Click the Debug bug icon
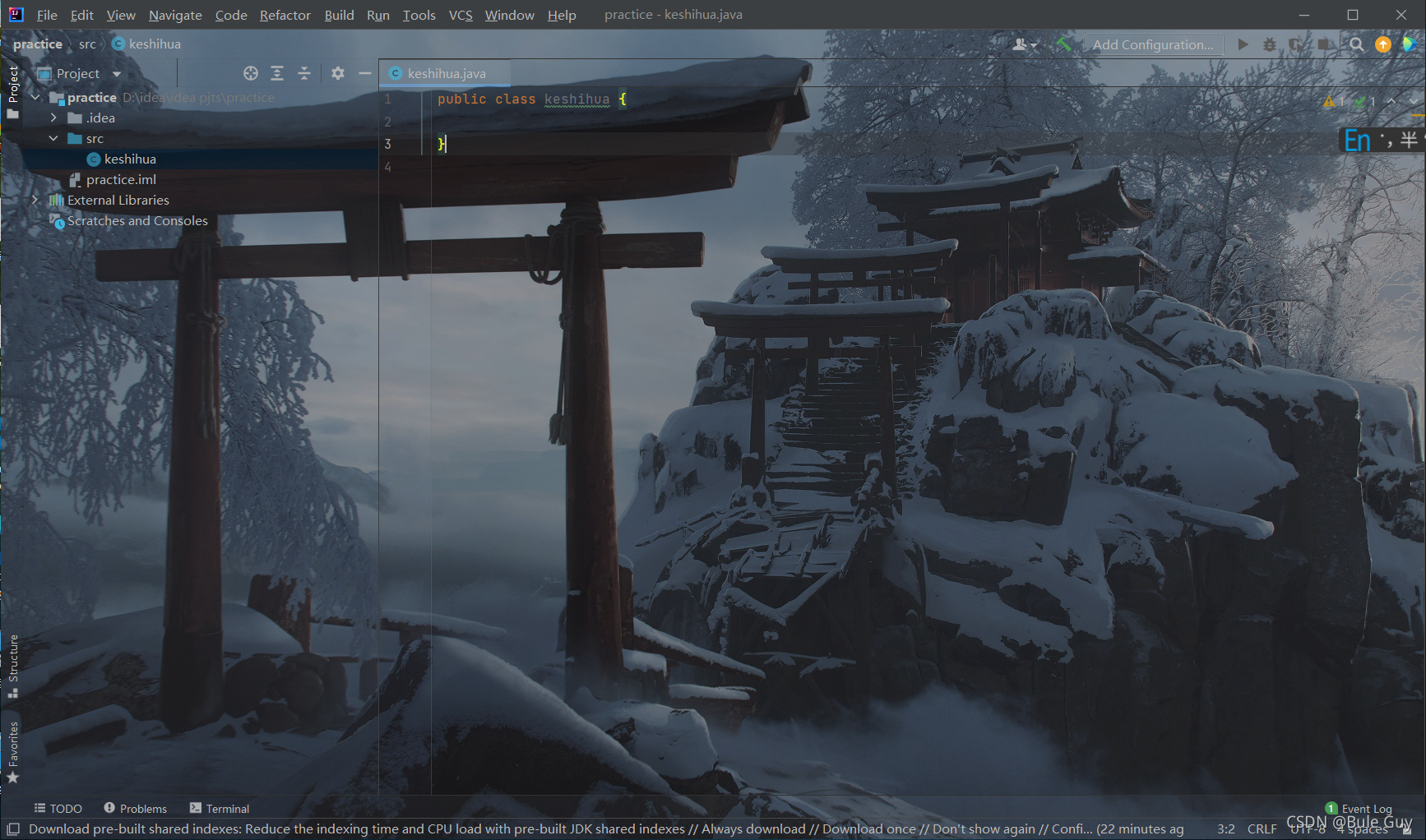 pos(1270,44)
